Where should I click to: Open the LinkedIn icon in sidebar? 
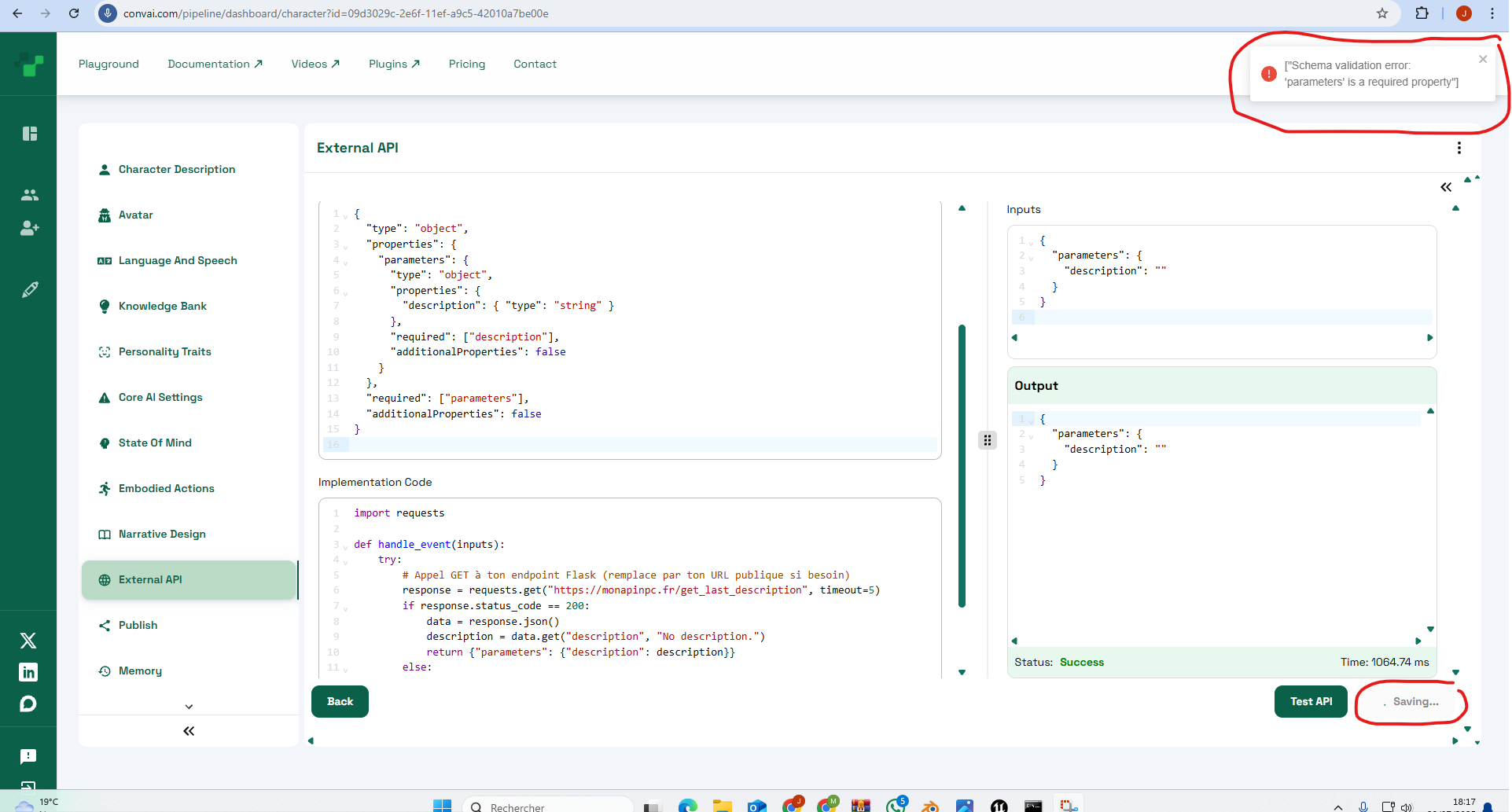tap(28, 672)
